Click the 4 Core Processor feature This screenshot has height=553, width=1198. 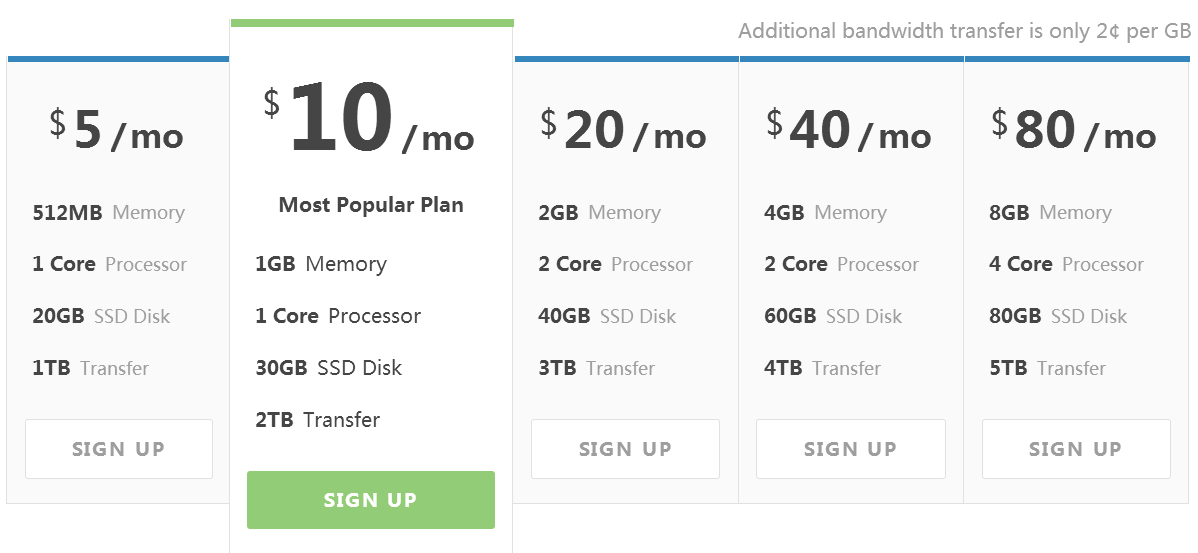click(1067, 264)
